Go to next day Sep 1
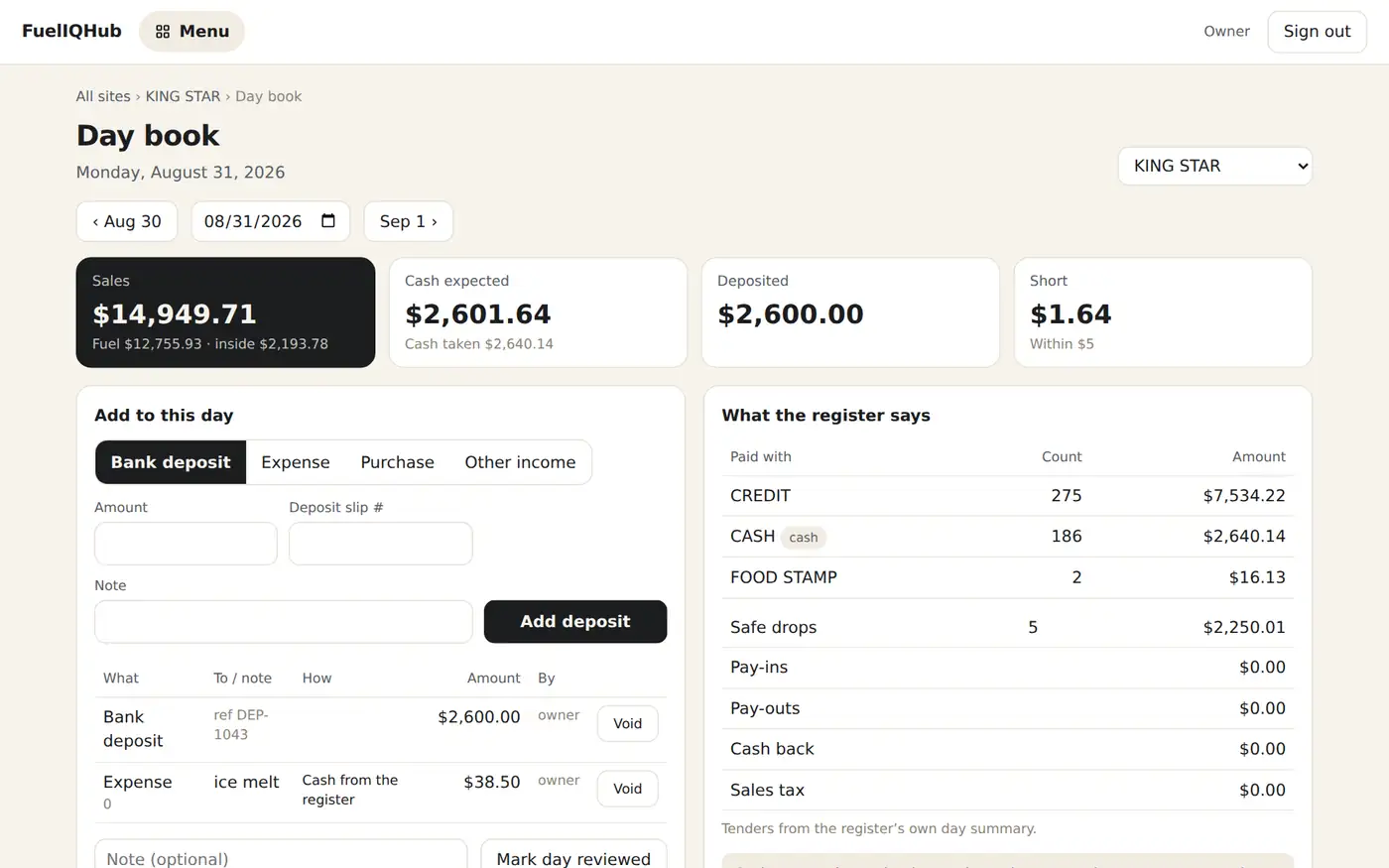 tap(408, 221)
